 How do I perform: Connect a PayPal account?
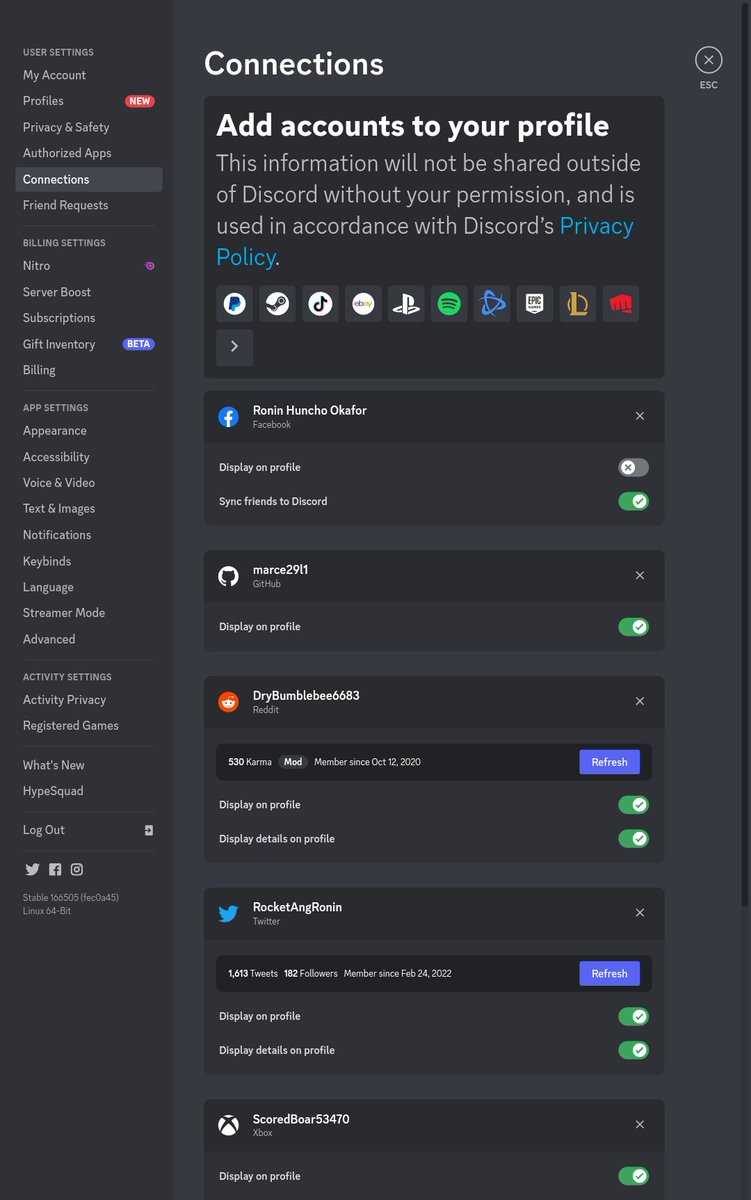coord(234,304)
